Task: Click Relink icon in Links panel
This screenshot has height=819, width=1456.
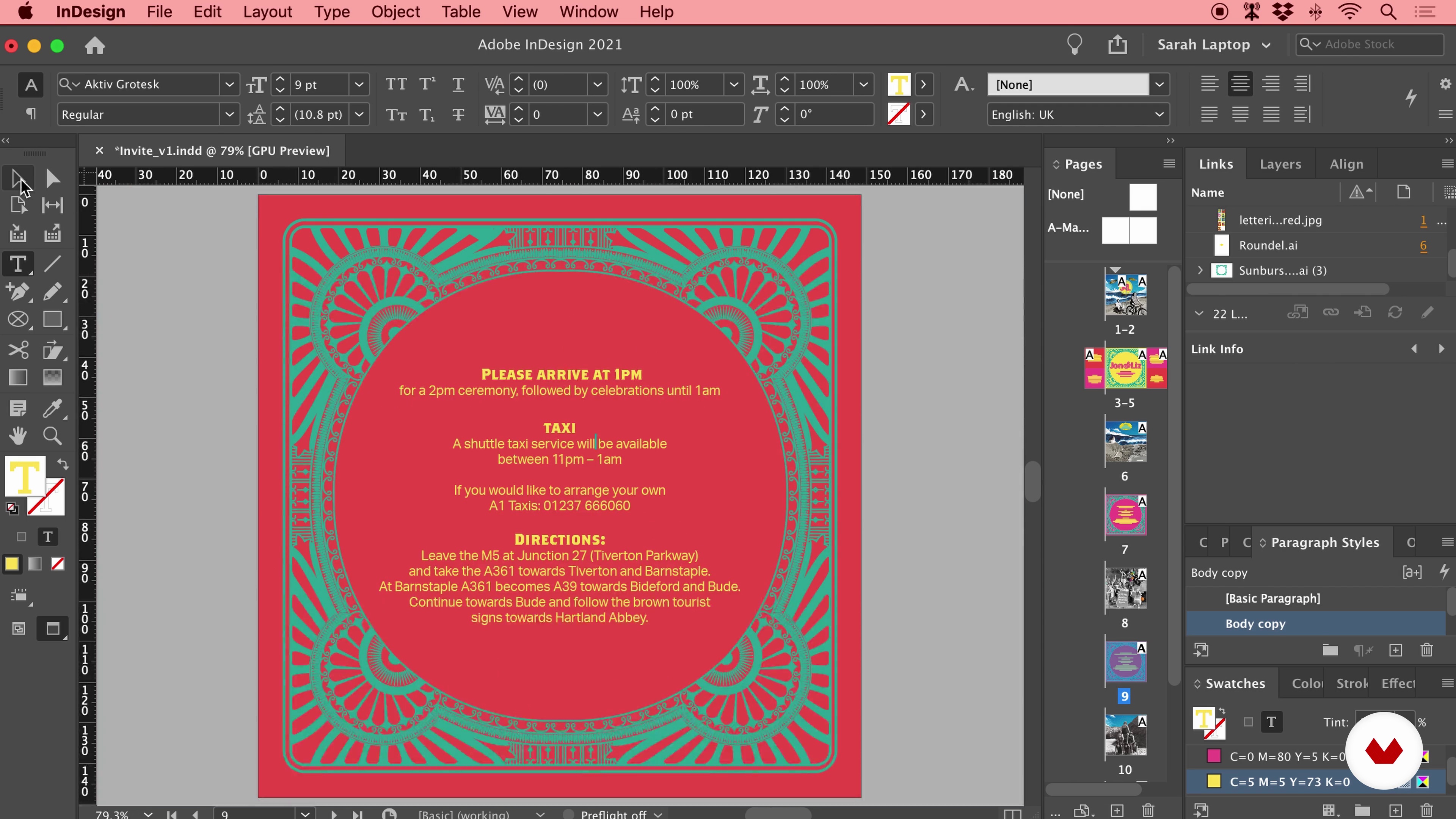Action: (x=1330, y=312)
